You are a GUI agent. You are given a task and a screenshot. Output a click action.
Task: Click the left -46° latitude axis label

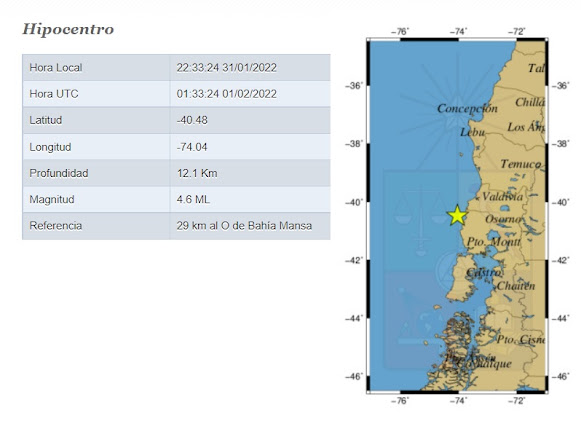[x=354, y=377]
